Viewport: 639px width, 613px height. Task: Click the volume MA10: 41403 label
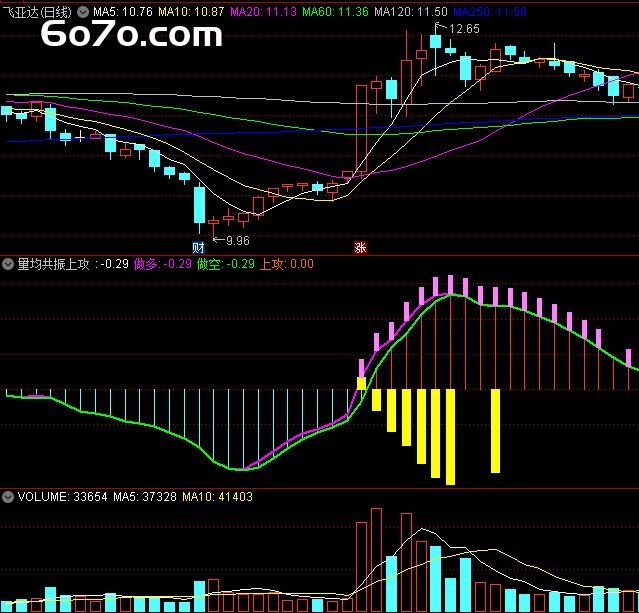point(217,497)
